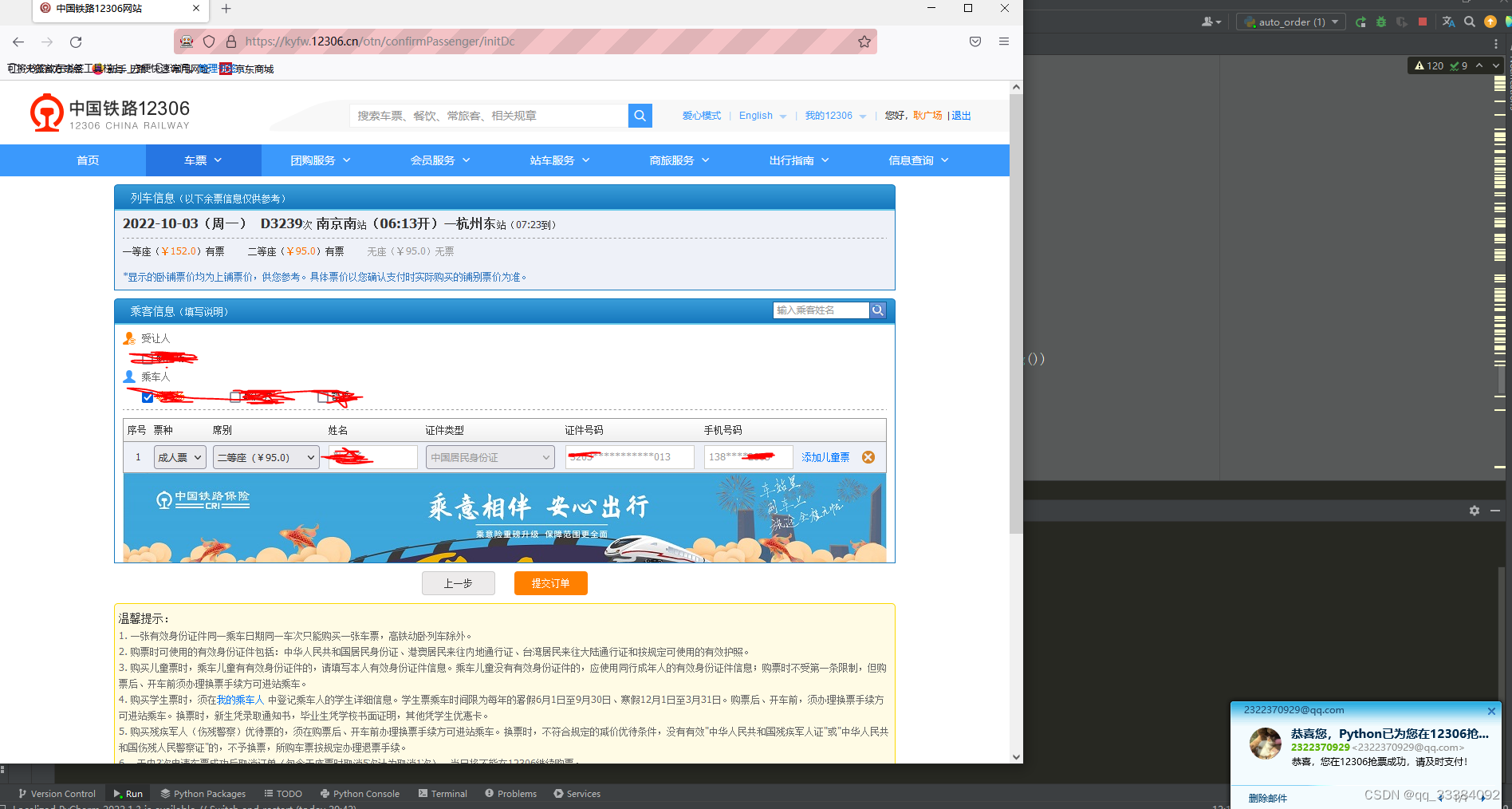The width and height of the screenshot is (1512, 809).
Task: Open PyCharm Search Everywhere magnifier
Action: [x=1470, y=22]
